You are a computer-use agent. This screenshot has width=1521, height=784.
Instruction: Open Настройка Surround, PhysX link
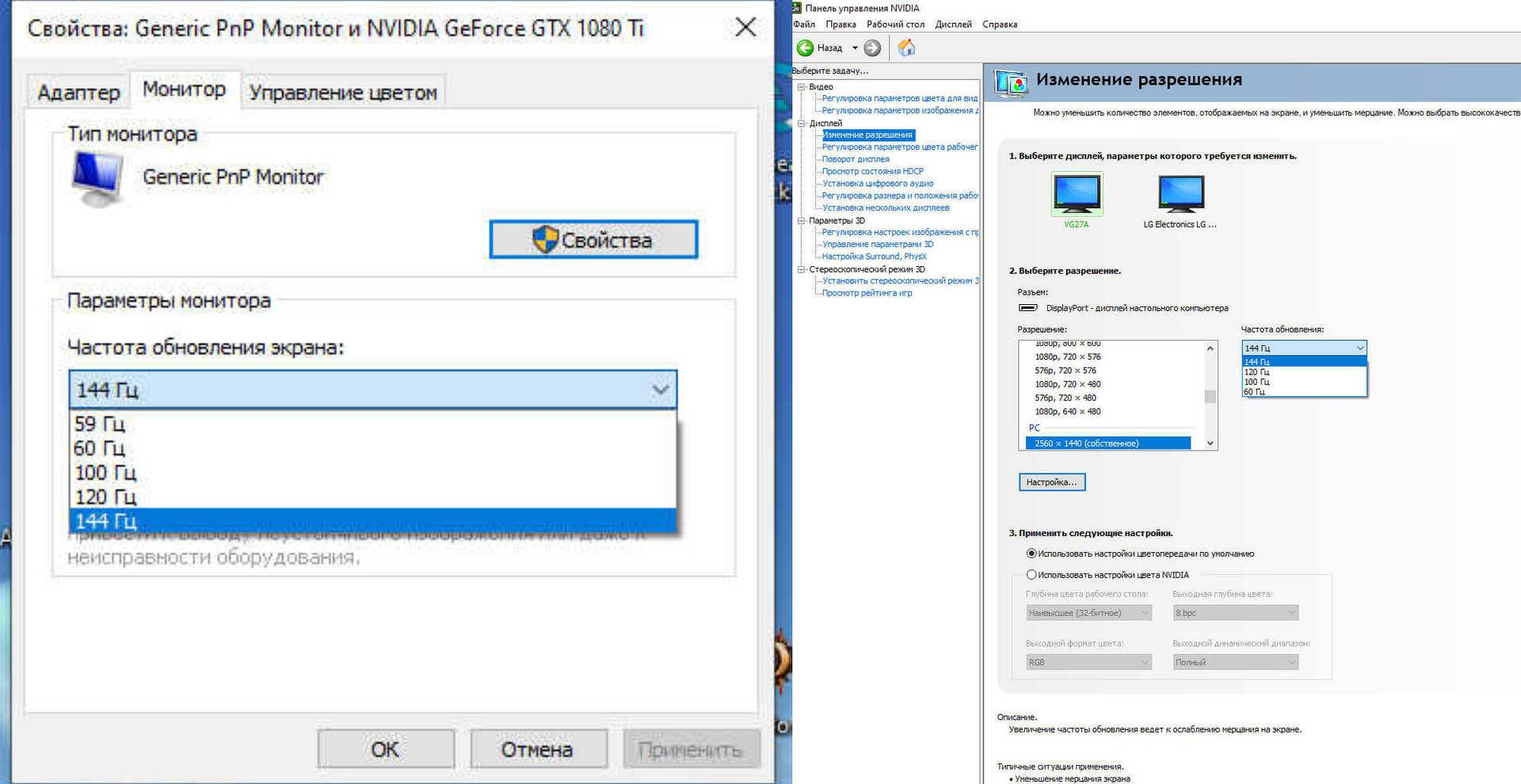click(874, 257)
